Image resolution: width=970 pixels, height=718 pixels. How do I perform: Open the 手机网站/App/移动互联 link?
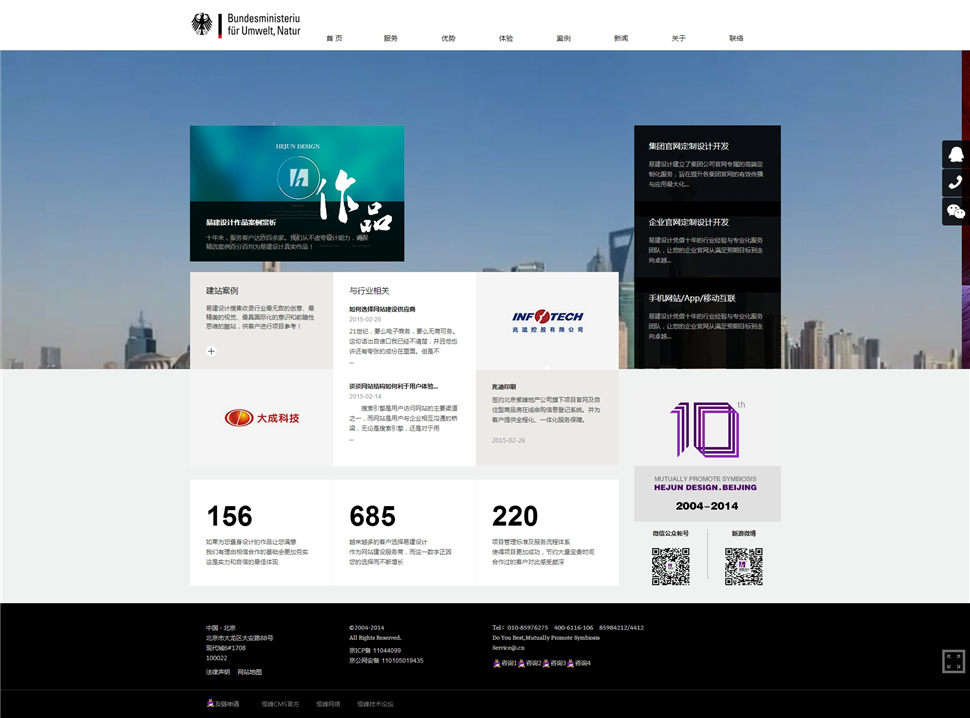point(691,298)
